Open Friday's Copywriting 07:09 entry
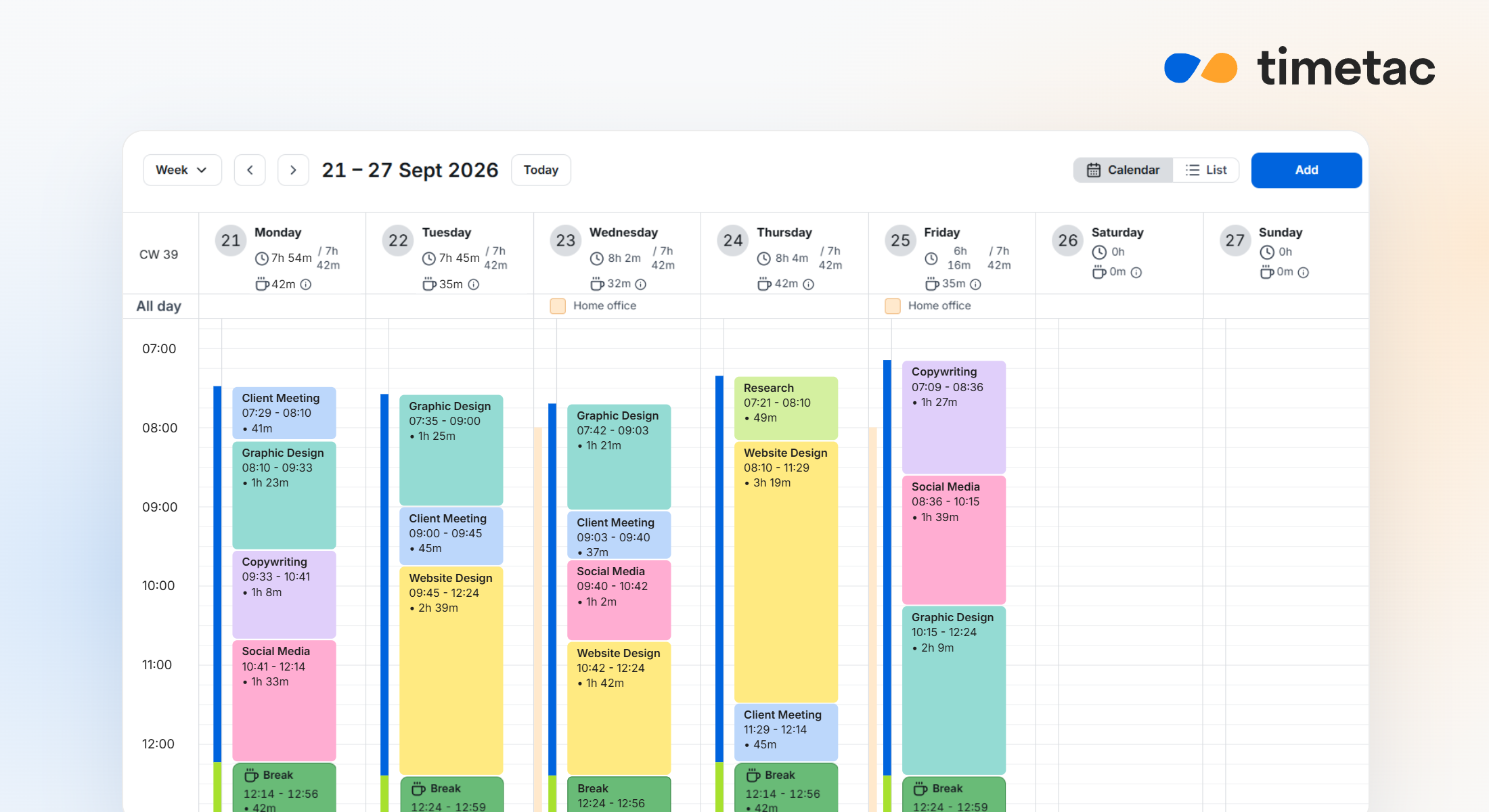Viewport: 1489px width, 812px height. (x=954, y=417)
